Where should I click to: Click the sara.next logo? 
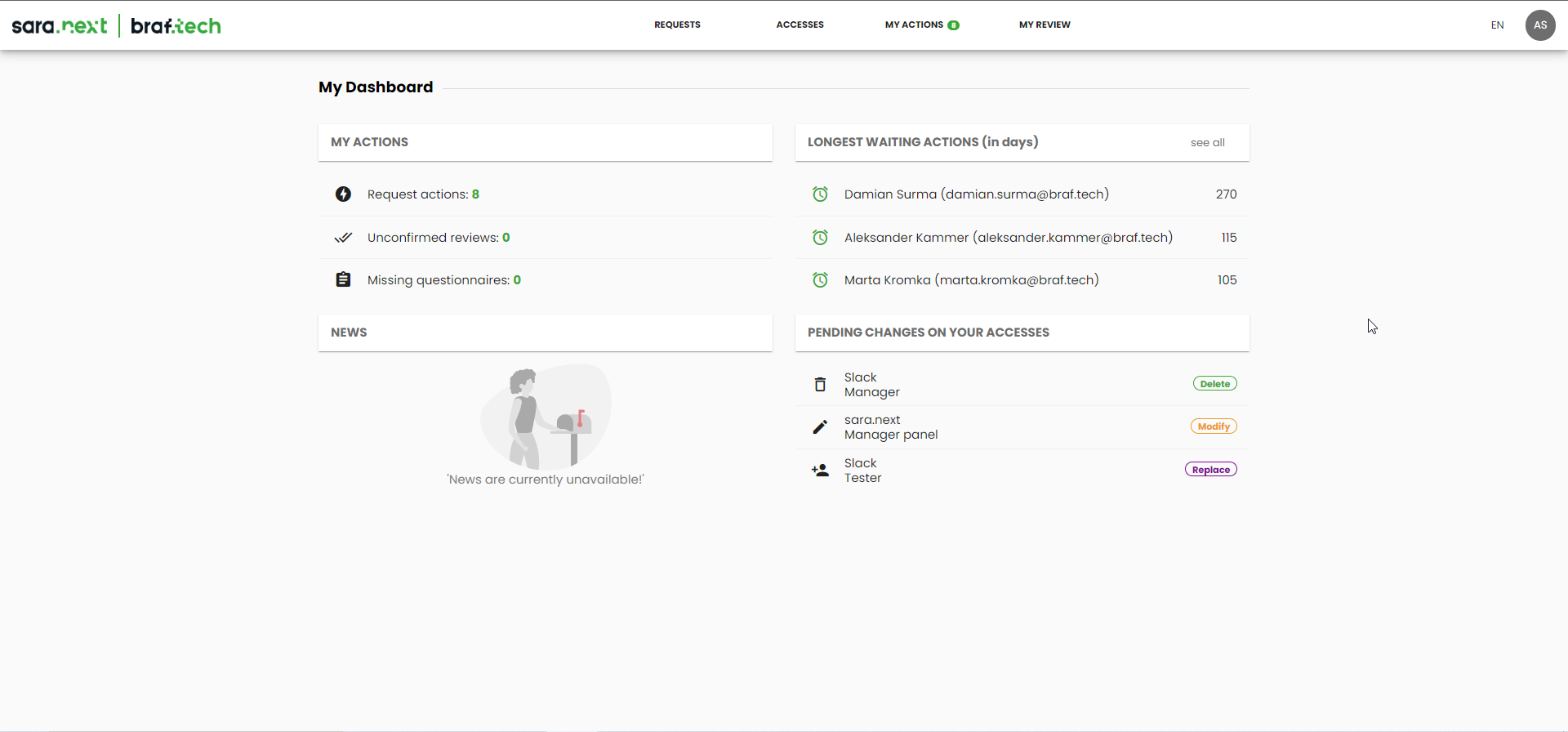point(60,26)
